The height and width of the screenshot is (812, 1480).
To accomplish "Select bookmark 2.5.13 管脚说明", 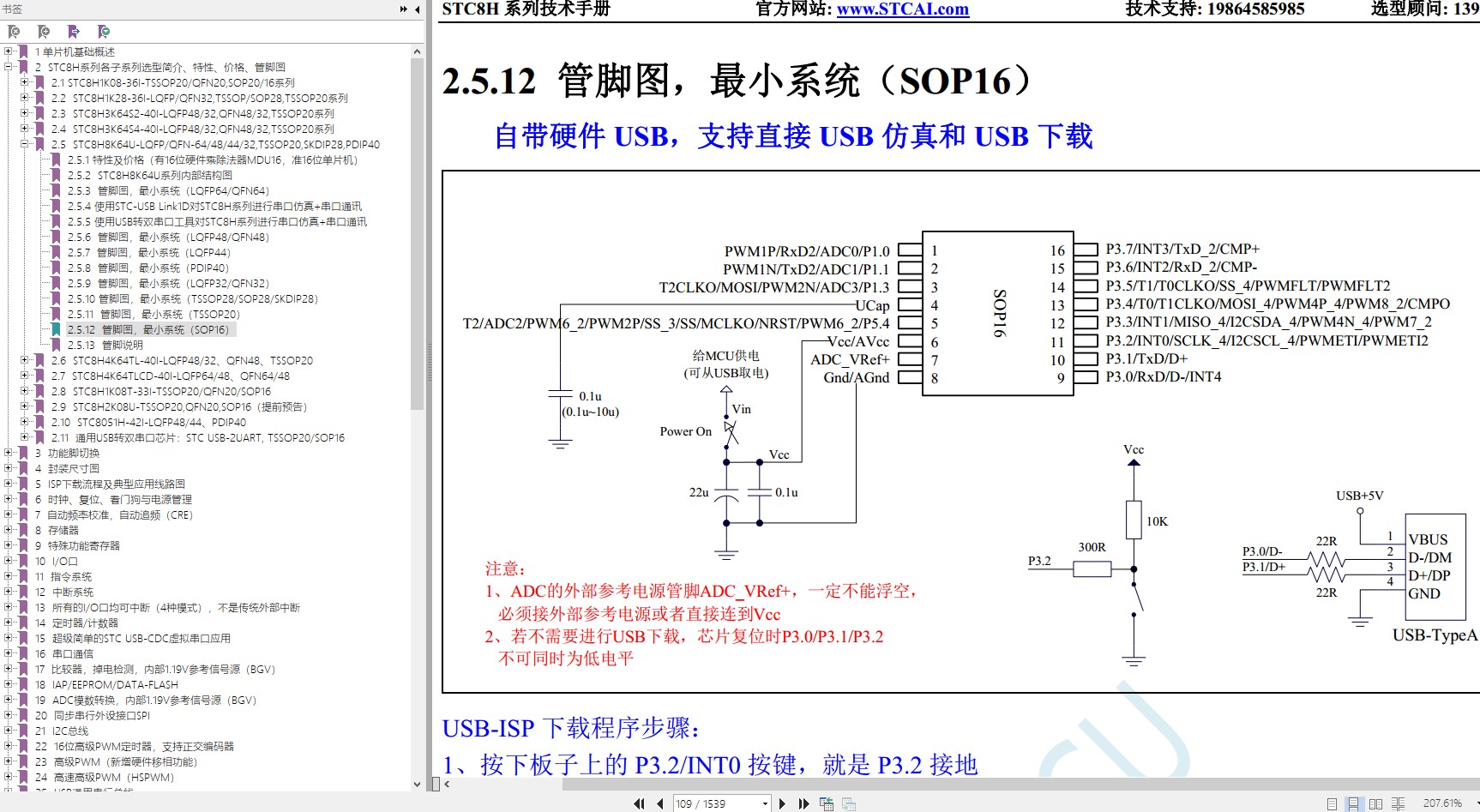I will pos(105,345).
